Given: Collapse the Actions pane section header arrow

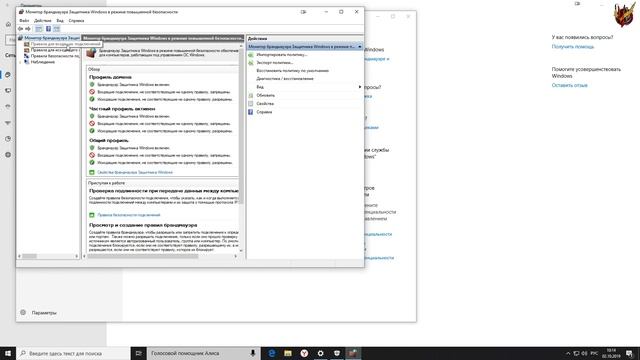Looking at the screenshot, I should tap(360, 47).
